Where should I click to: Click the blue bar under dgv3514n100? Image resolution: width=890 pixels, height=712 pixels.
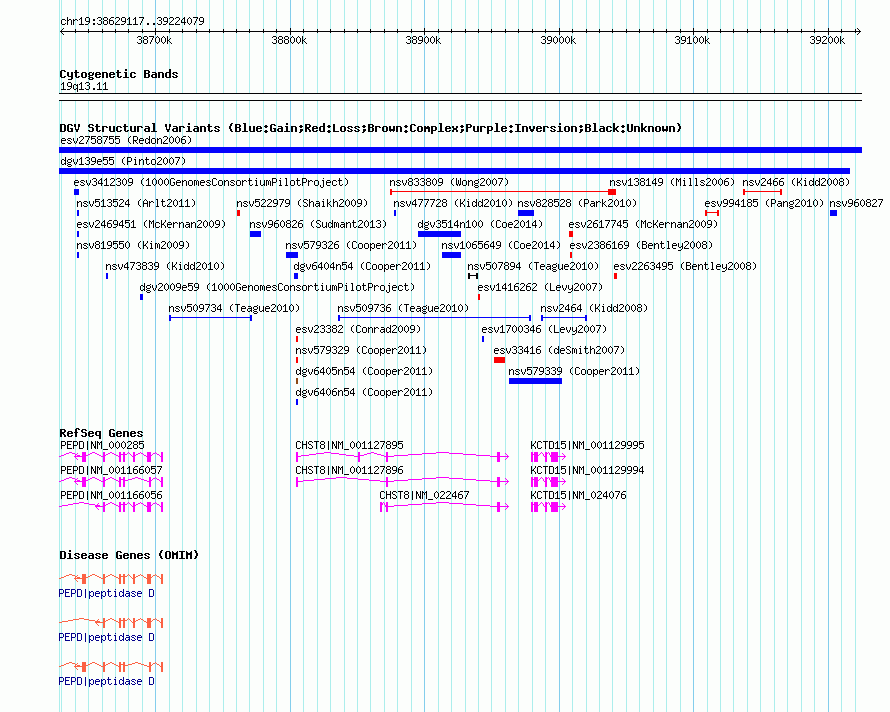click(x=439, y=234)
